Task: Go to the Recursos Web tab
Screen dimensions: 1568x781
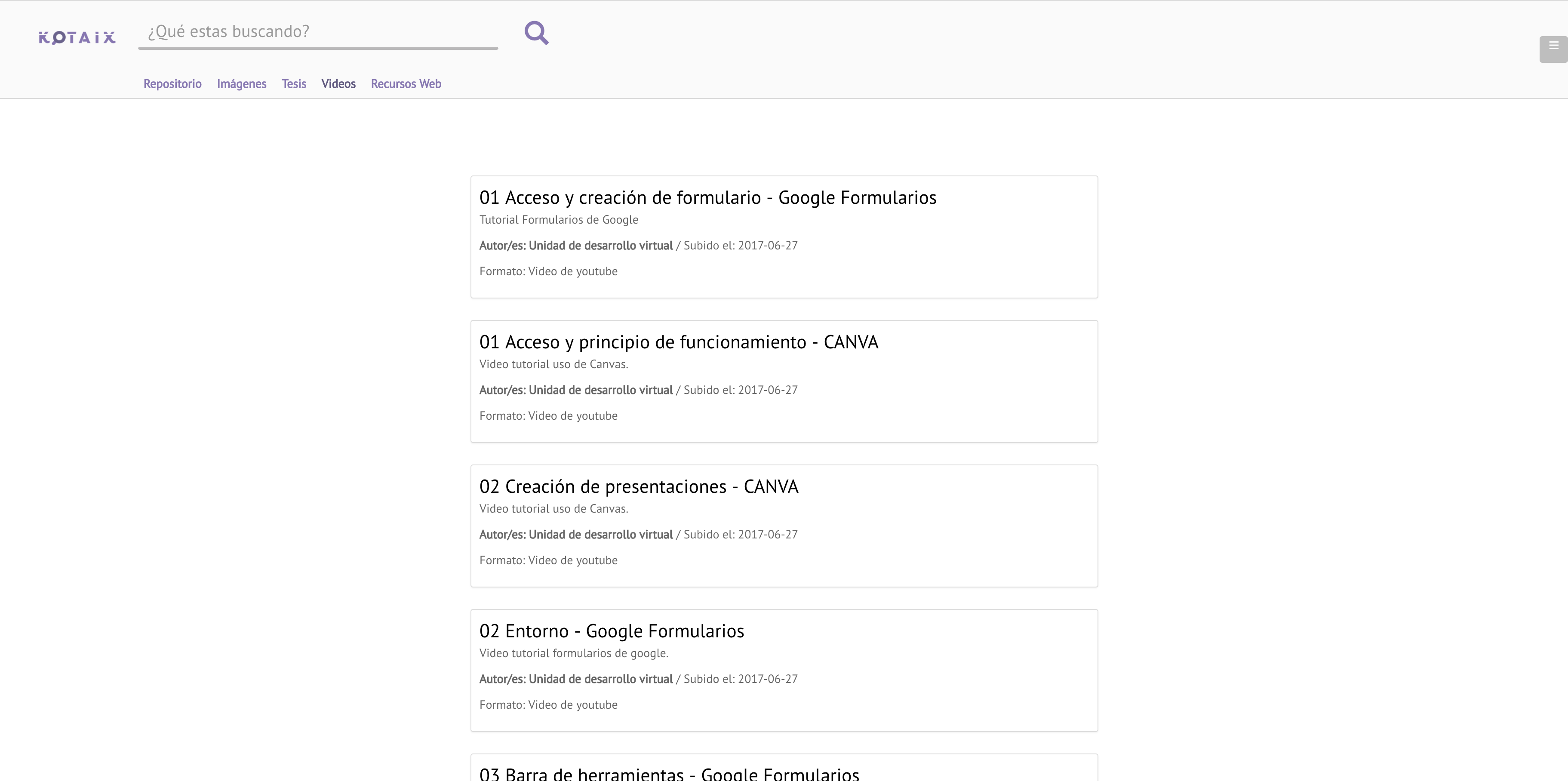Action: (406, 84)
